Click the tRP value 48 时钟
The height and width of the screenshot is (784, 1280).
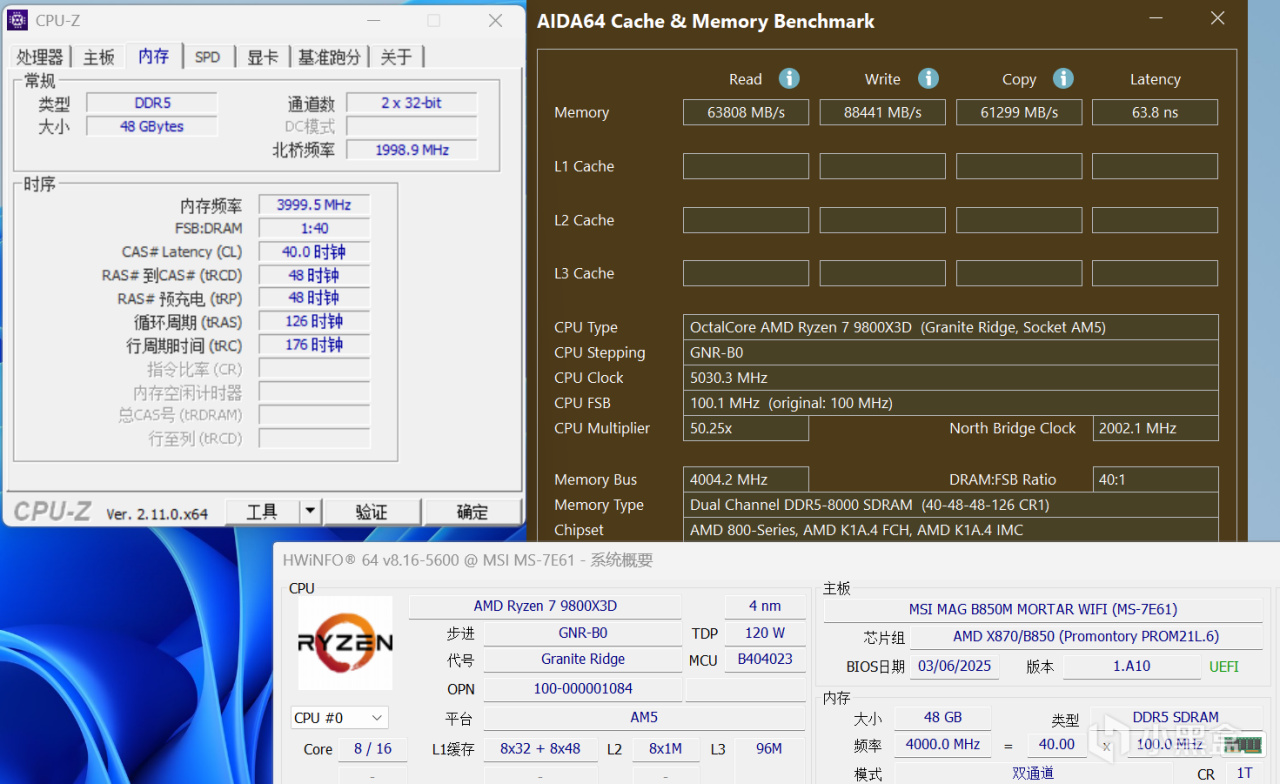[x=314, y=298]
